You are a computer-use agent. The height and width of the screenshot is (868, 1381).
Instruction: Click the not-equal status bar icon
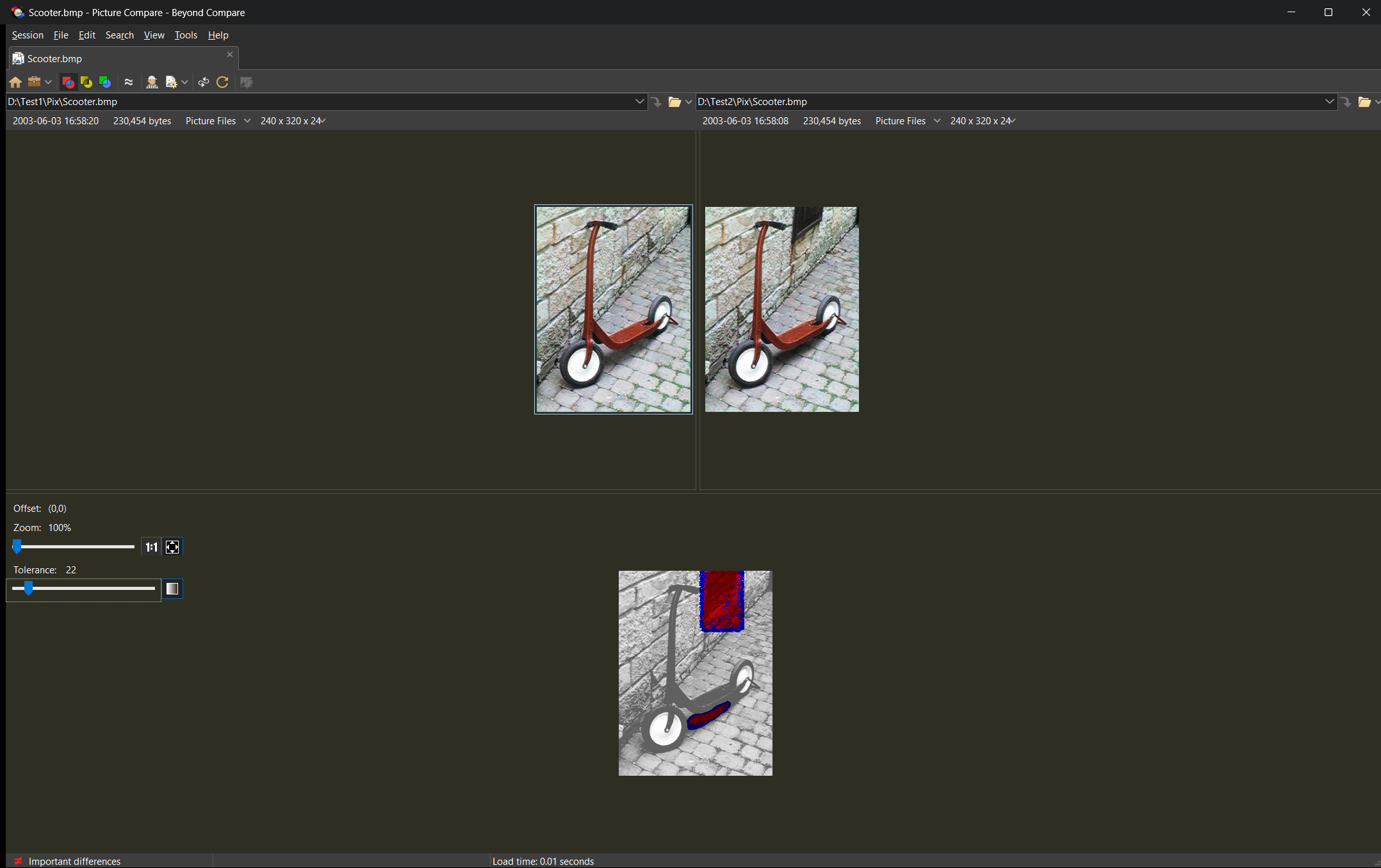(18, 862)
